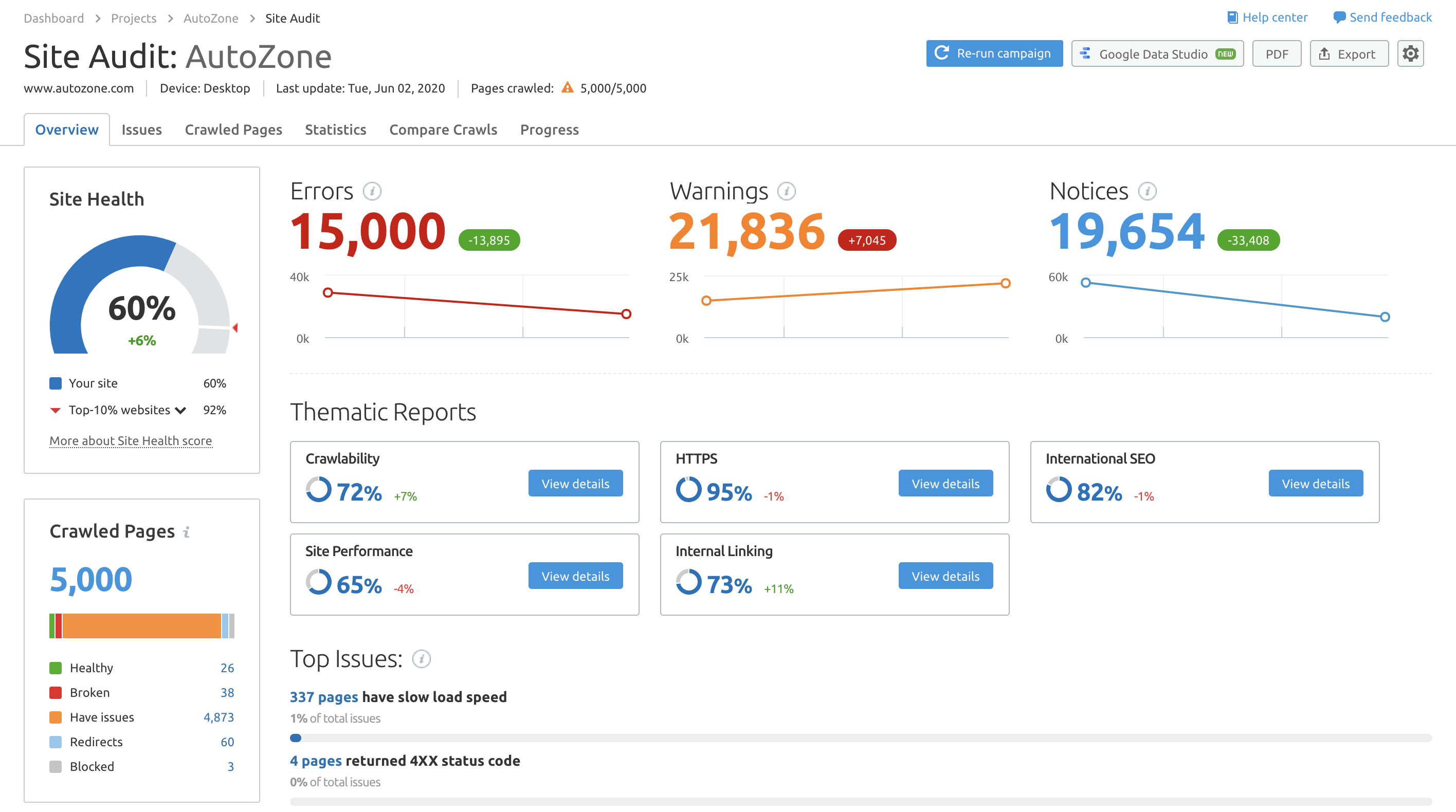Viewport: 1456px width, 812px height.
Task: Open the Compare Crawls tab
Action: [x=443, y=130]
